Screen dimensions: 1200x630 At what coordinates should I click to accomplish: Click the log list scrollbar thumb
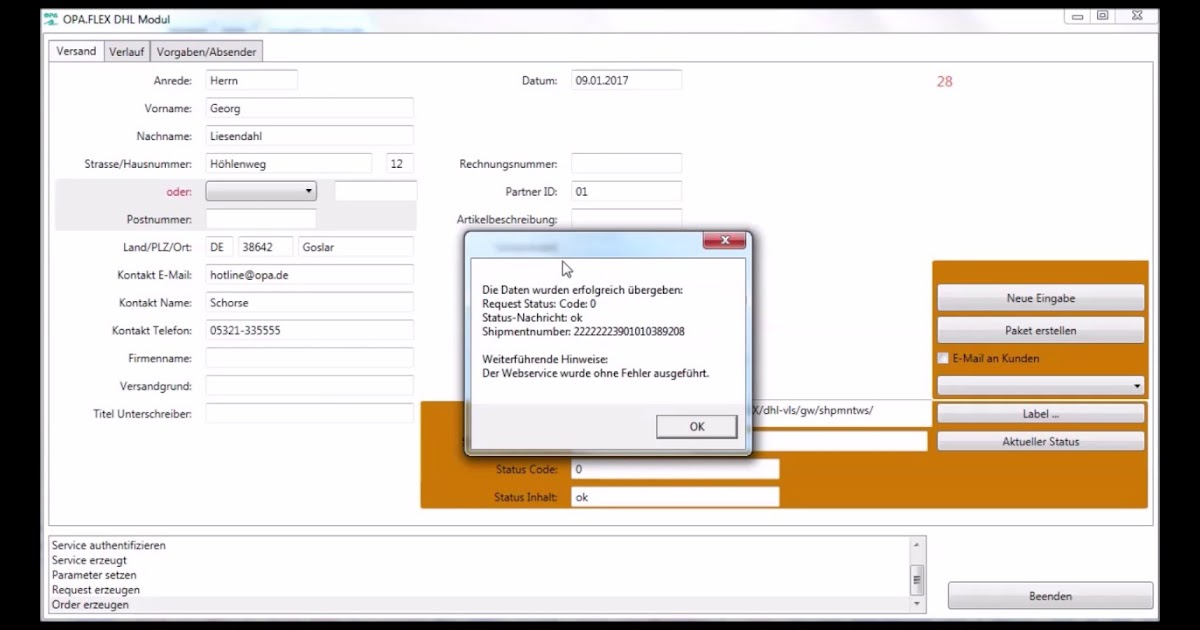[917, 579]
